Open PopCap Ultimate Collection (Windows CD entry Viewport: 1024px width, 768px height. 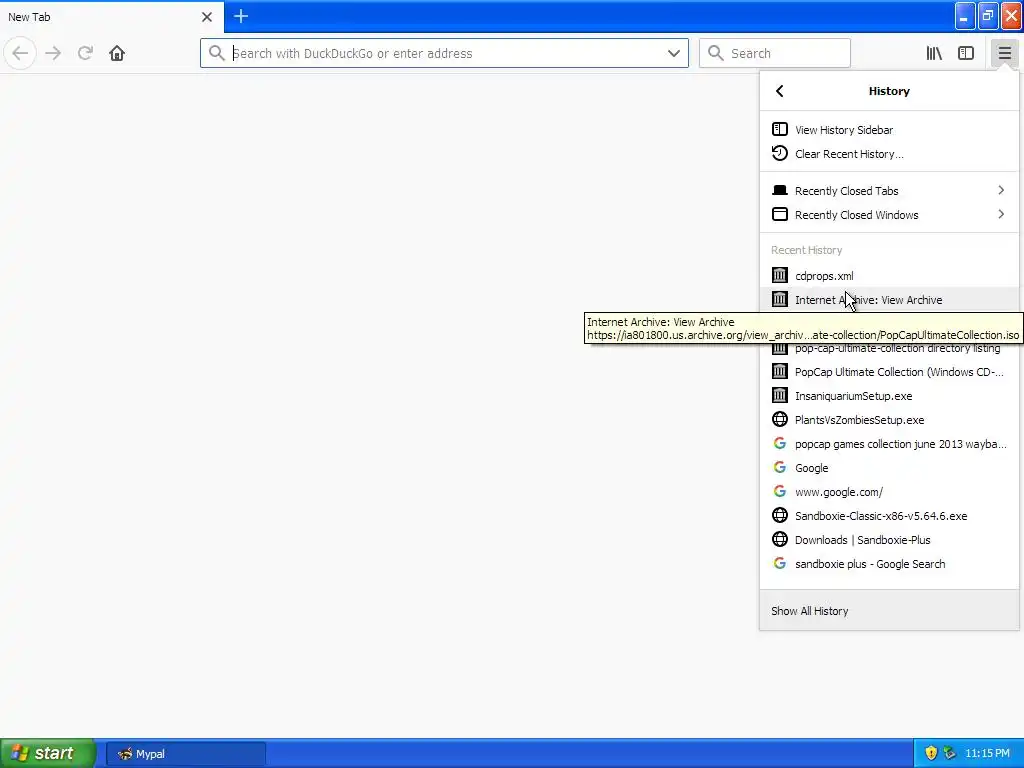point(889,372)
